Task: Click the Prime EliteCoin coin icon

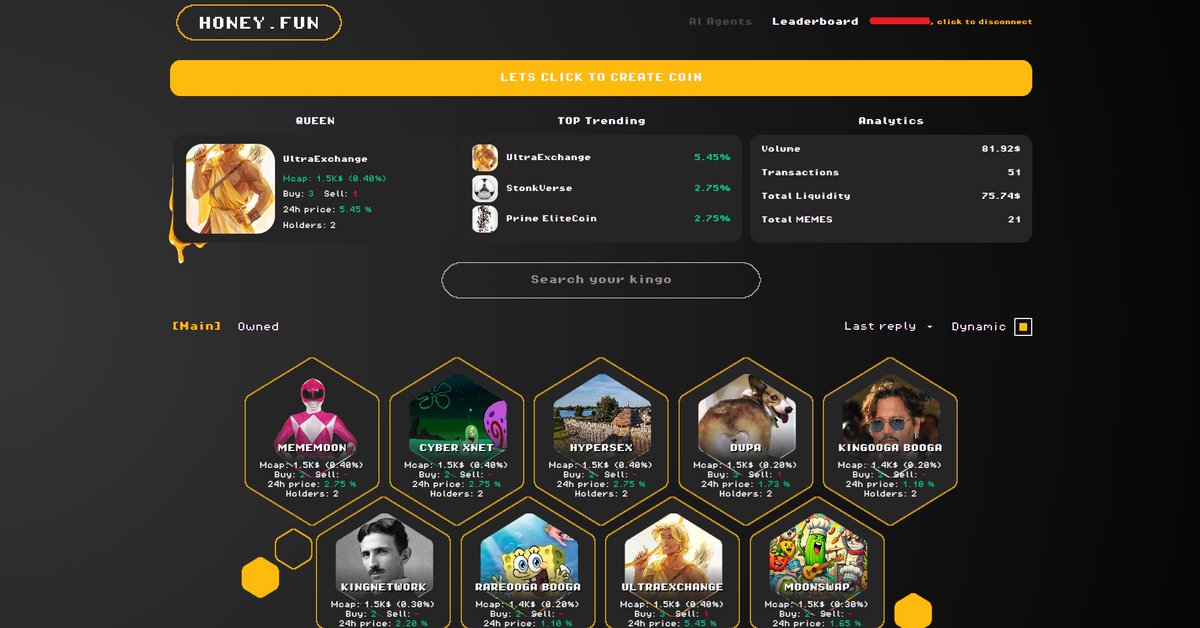Action: tap(483, 218)
